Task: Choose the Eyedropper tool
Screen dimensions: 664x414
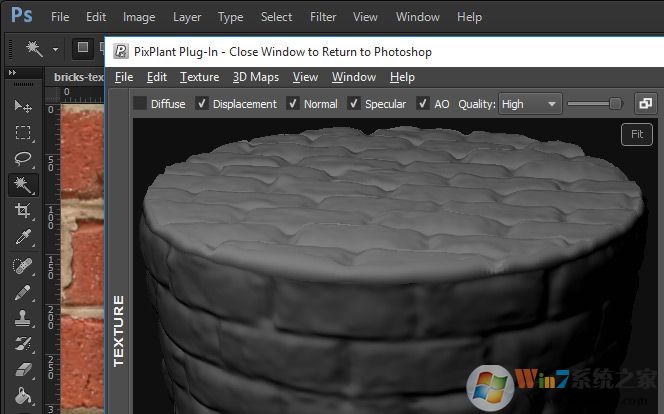Action: click(x=22, y=237)
